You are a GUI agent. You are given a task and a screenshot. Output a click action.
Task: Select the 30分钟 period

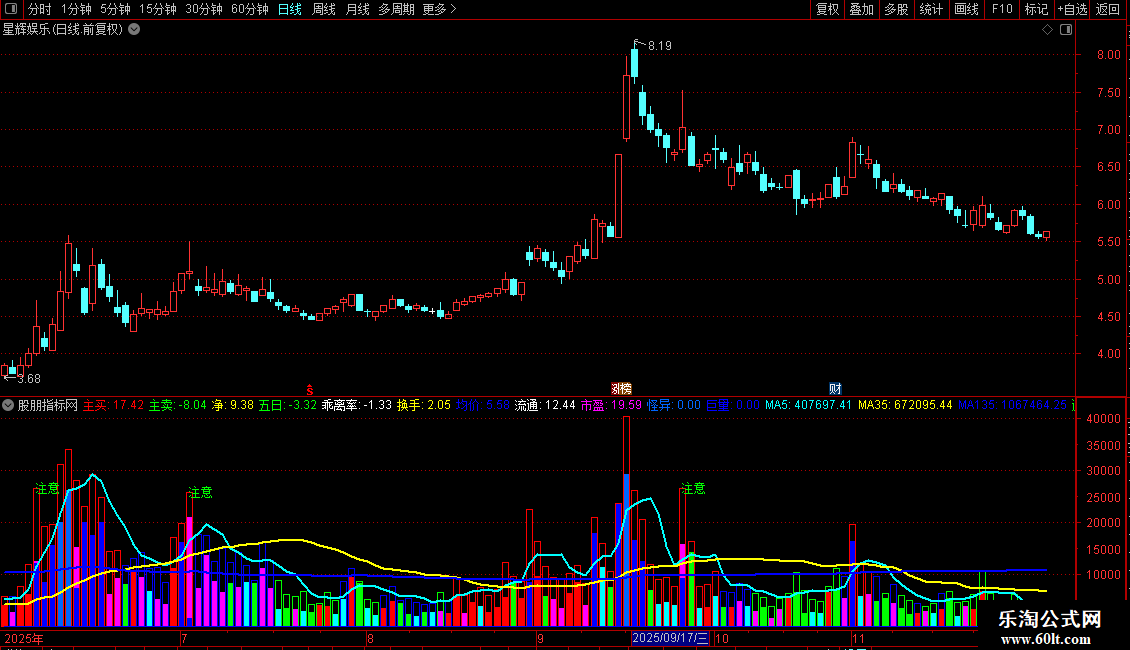coord(204,9)
